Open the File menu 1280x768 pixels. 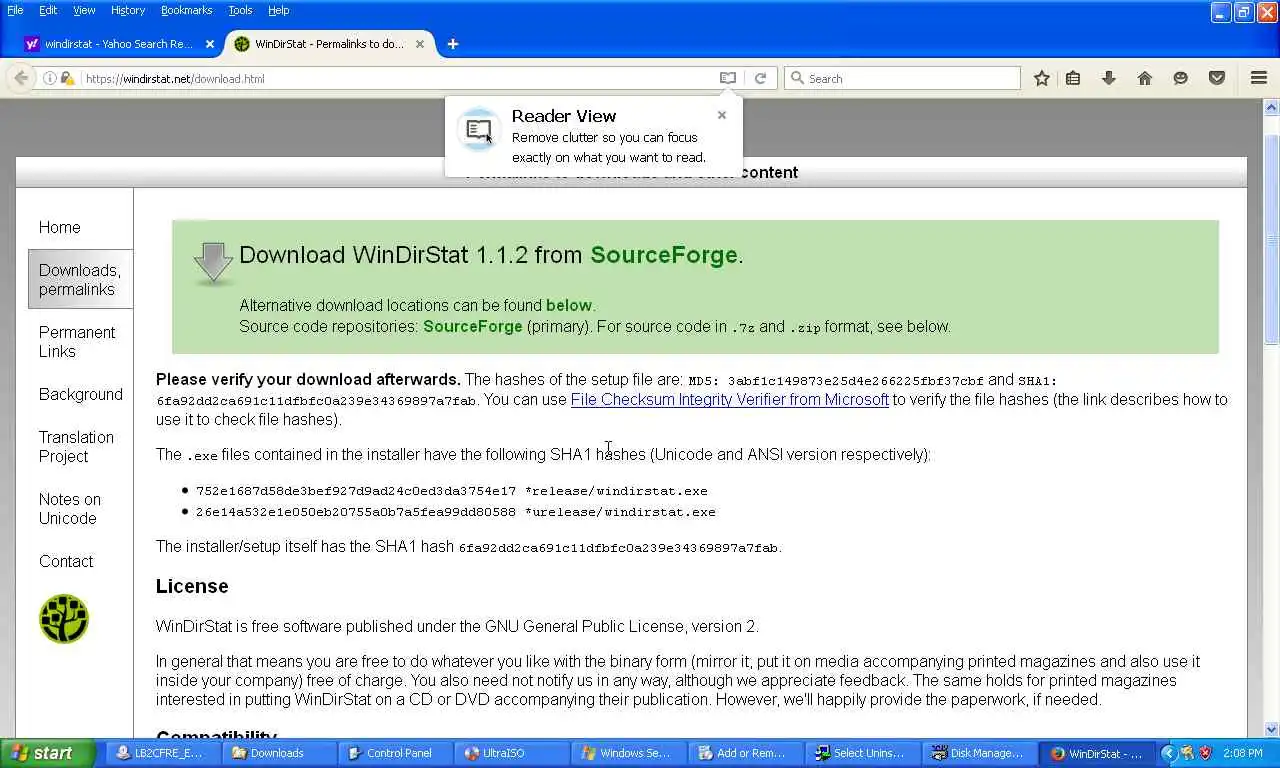pyautogui.click(x=15, y=10)
